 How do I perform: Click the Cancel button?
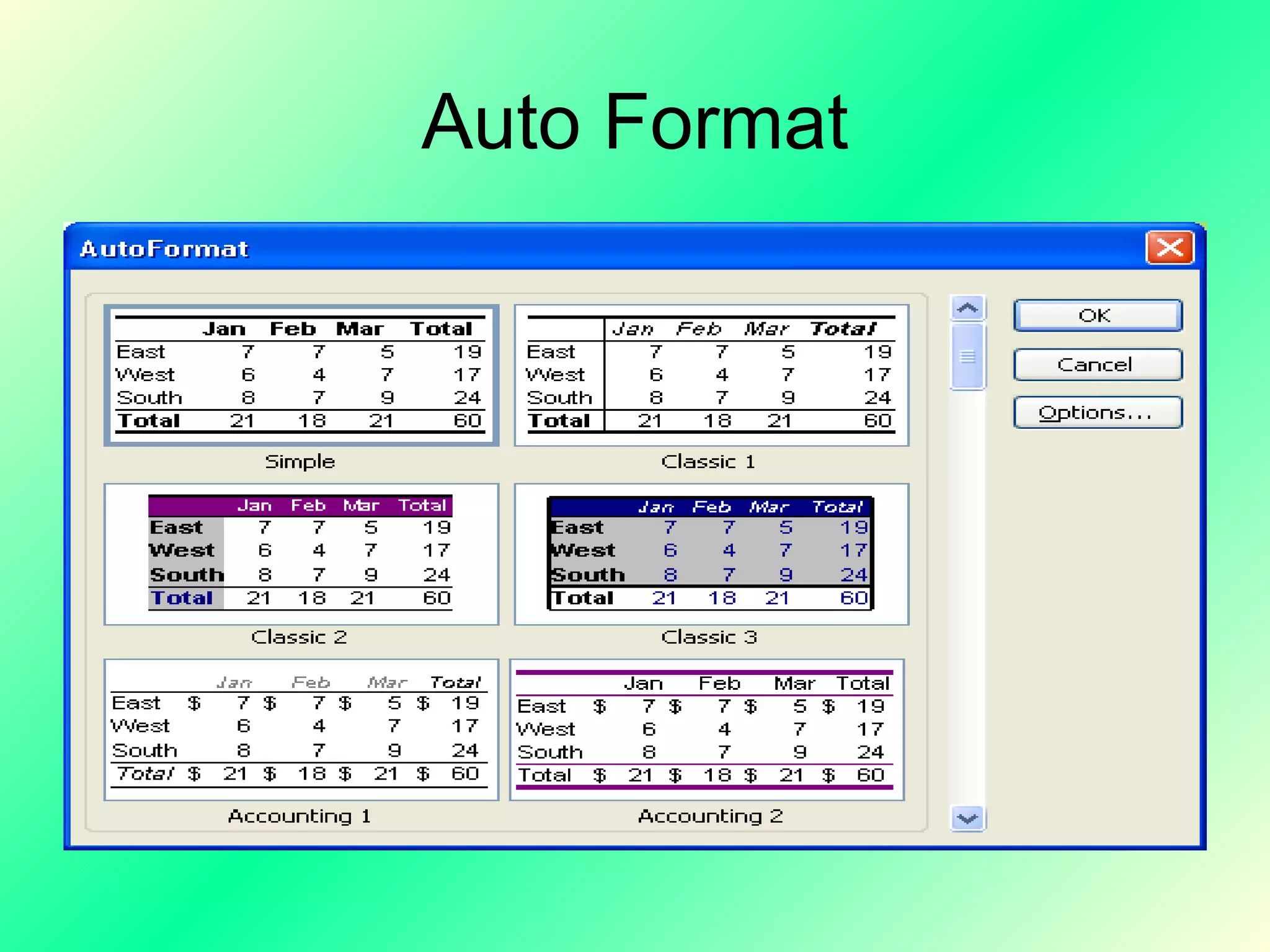coord(1098,364)
